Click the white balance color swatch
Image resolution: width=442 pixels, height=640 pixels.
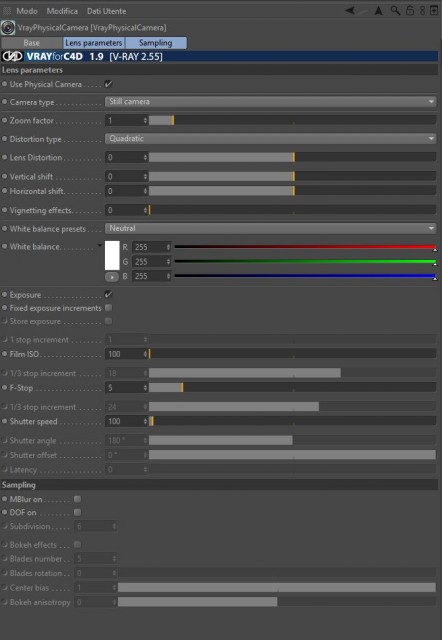(x=112, y=256)
